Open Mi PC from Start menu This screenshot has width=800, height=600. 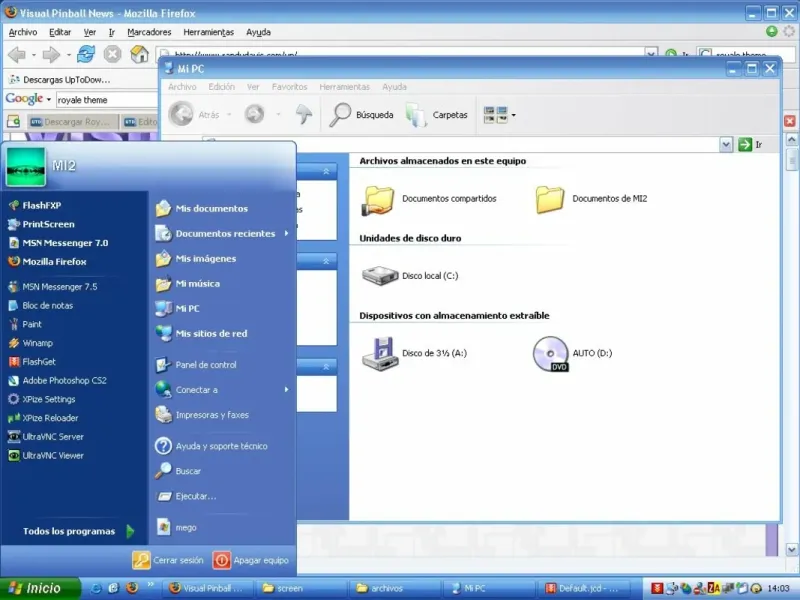178,309
